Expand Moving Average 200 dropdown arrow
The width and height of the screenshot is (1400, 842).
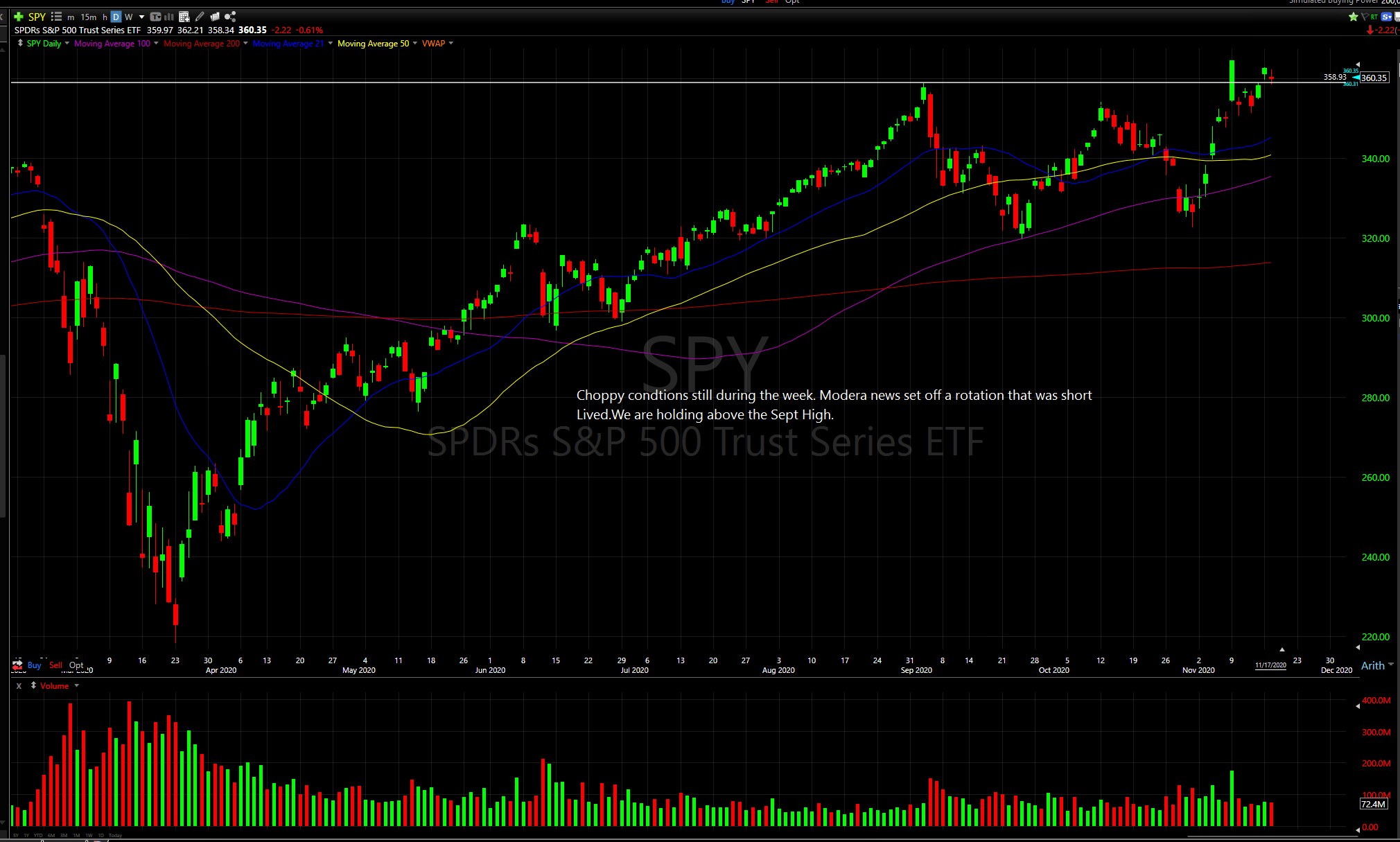point(245,43)
